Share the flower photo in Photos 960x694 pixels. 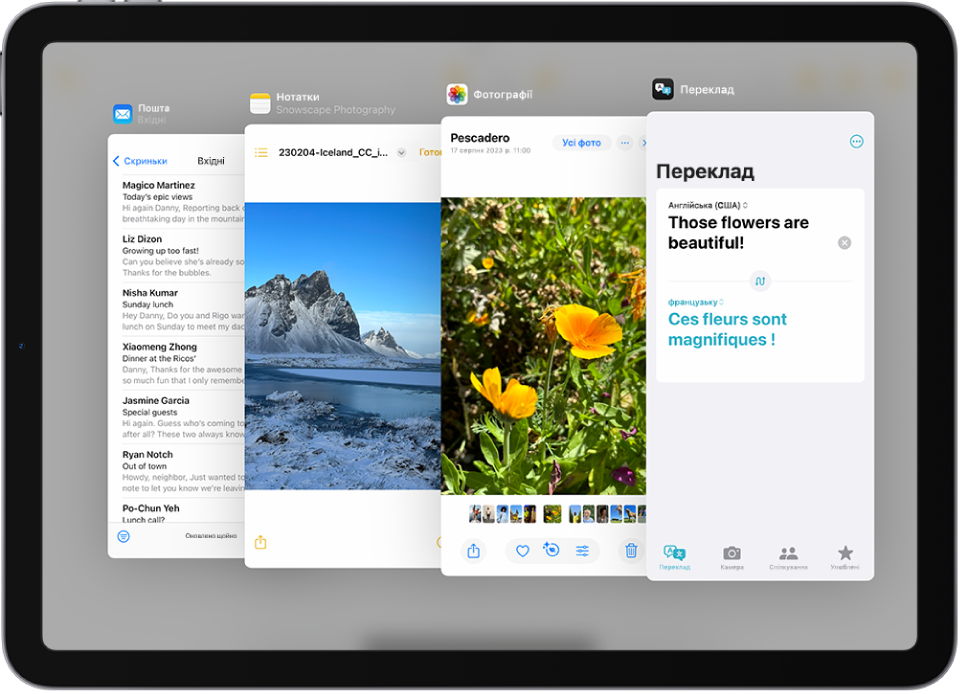(x=473, y=551)
